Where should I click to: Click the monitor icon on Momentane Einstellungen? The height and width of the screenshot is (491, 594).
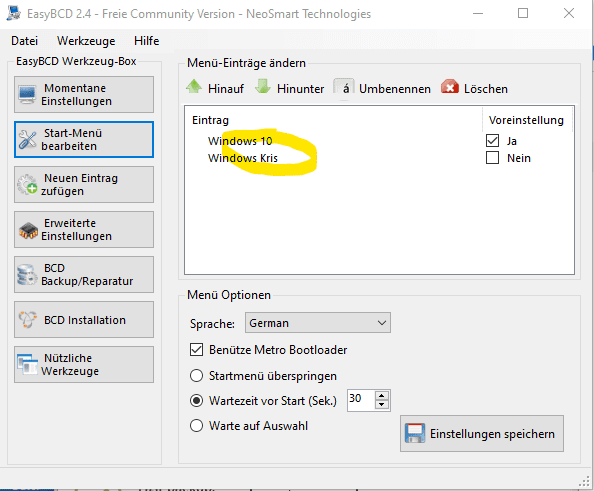tap(27, 95)
